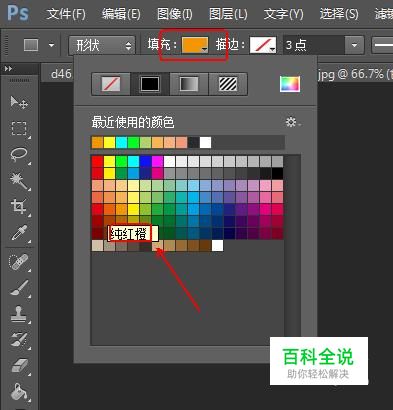This screenshot has height=410, width=393.
Task: Select the Spot Healing Brush tool
Action: point(19,262)
